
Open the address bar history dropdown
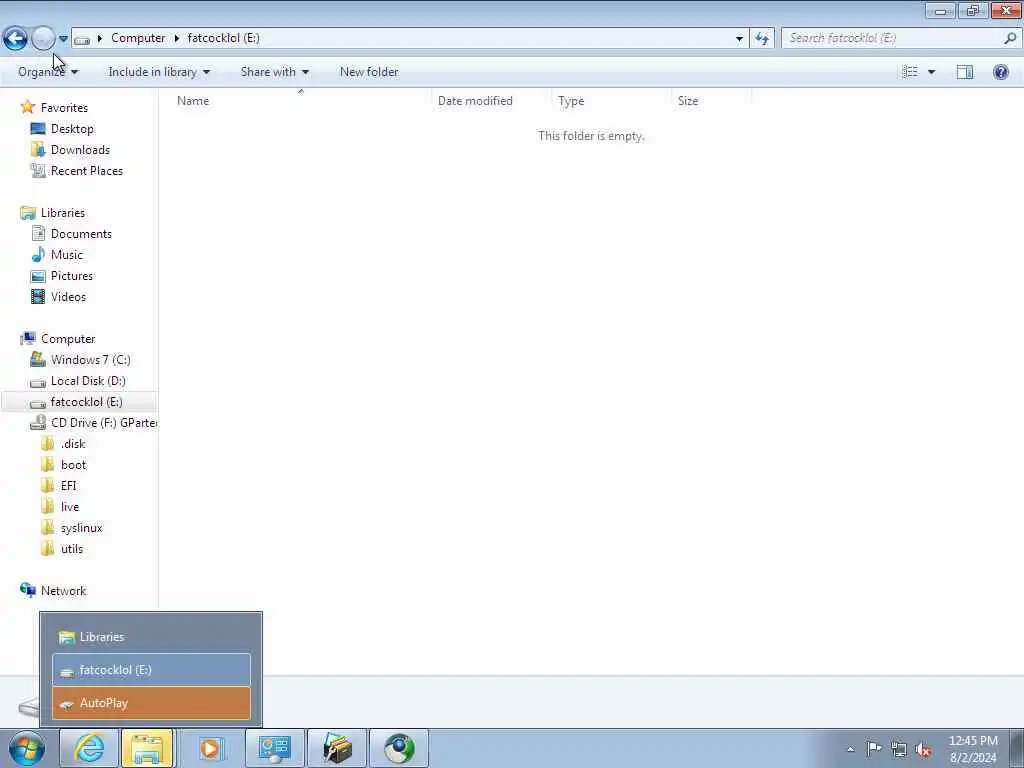pyautogui.click(x=739, y=39)
